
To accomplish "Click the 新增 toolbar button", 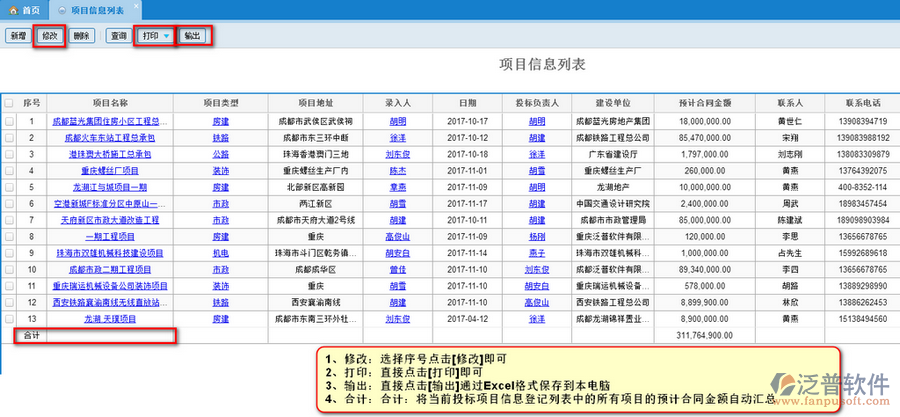I will [17, 36].
